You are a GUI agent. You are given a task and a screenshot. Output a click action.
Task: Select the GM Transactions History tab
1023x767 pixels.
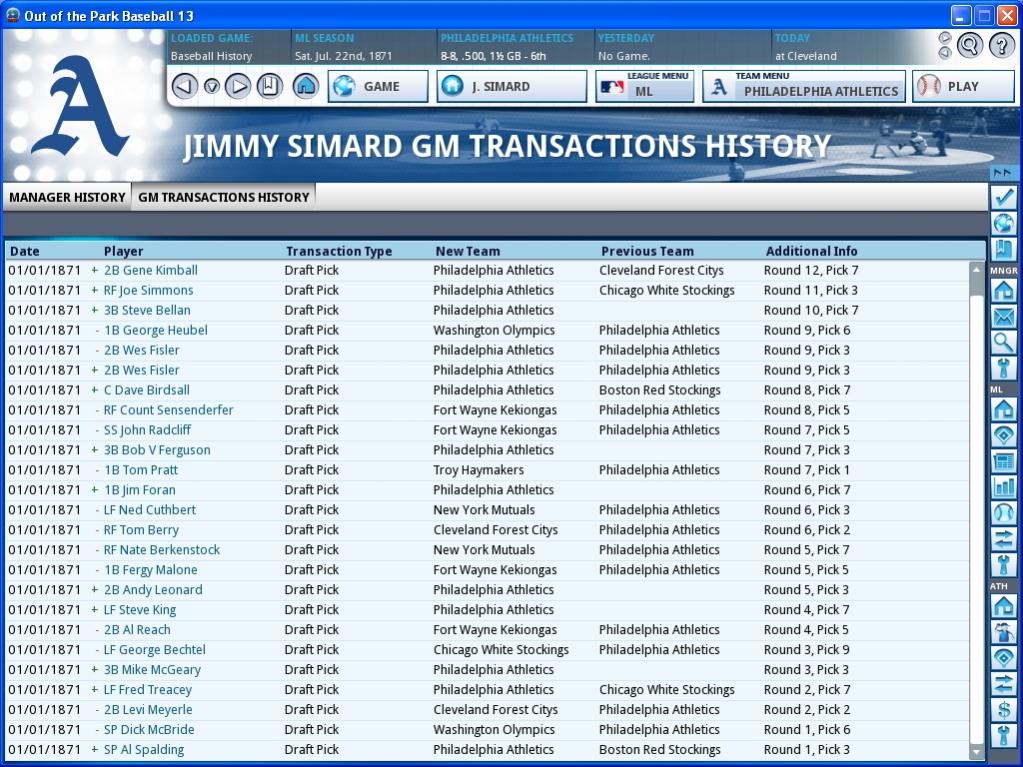[223, 197]
